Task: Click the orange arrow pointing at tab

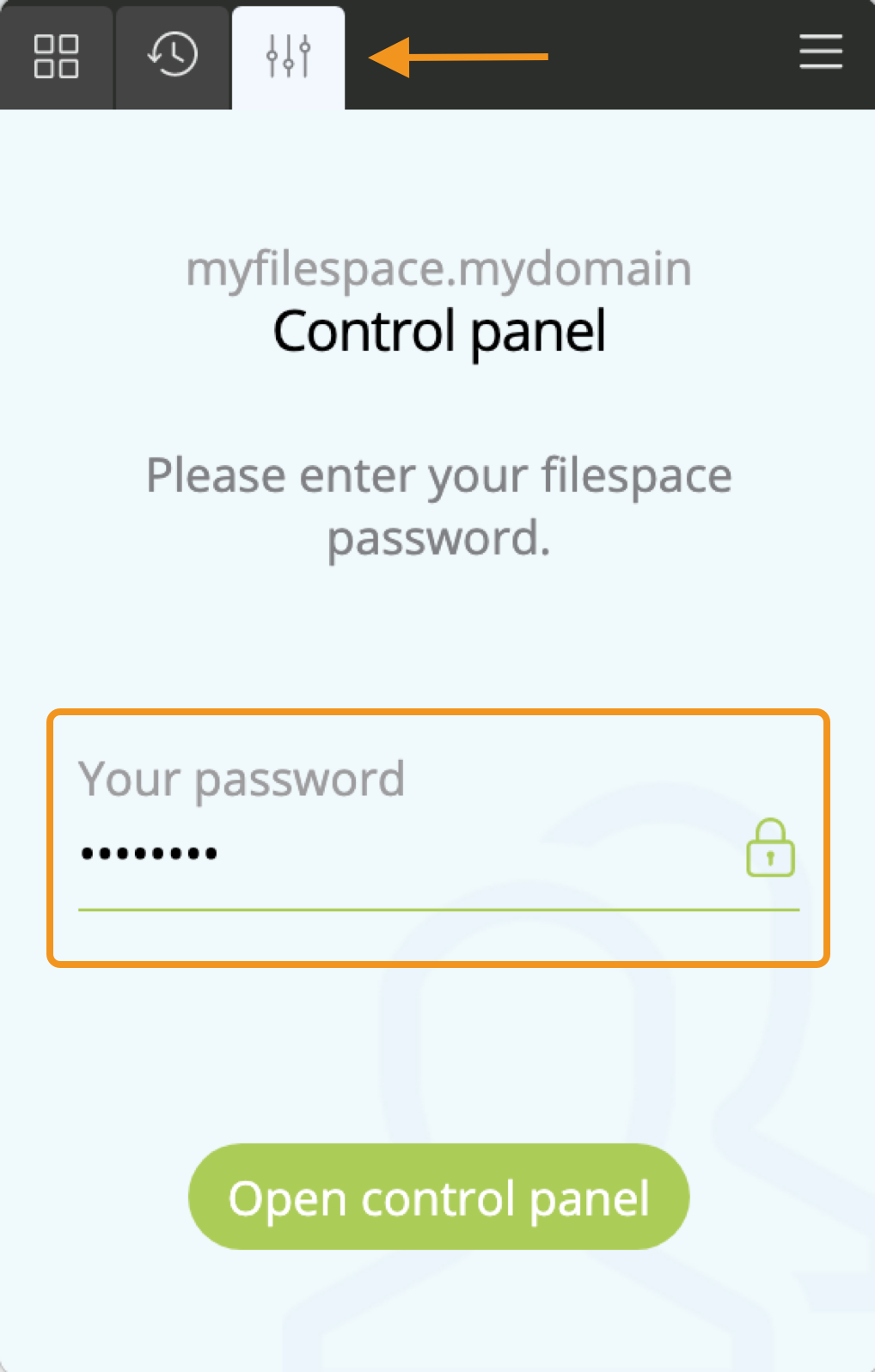Action: tap(458, 57)
